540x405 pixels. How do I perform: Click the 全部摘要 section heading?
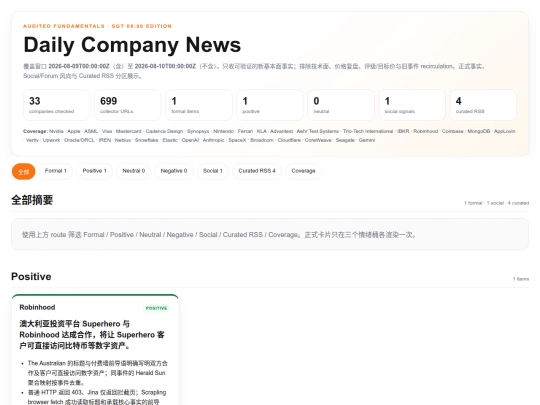(32, 200)
